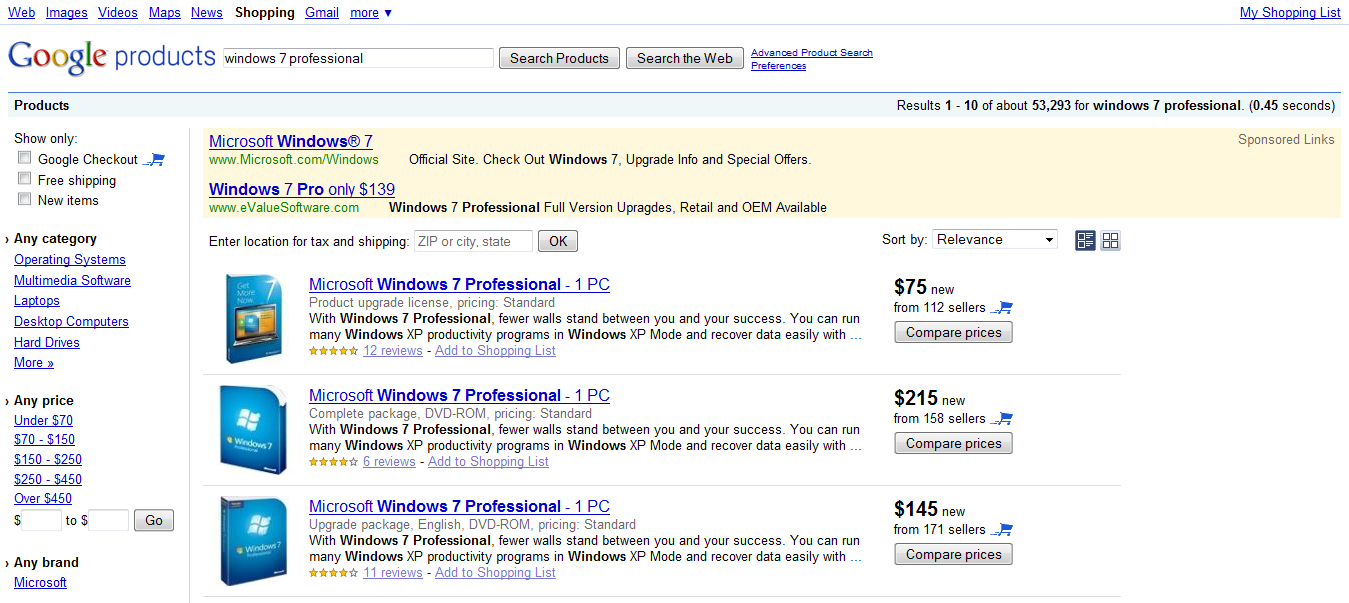Compare prices for the $145 product
1349x603 pixels.
[x=953, y=554]
